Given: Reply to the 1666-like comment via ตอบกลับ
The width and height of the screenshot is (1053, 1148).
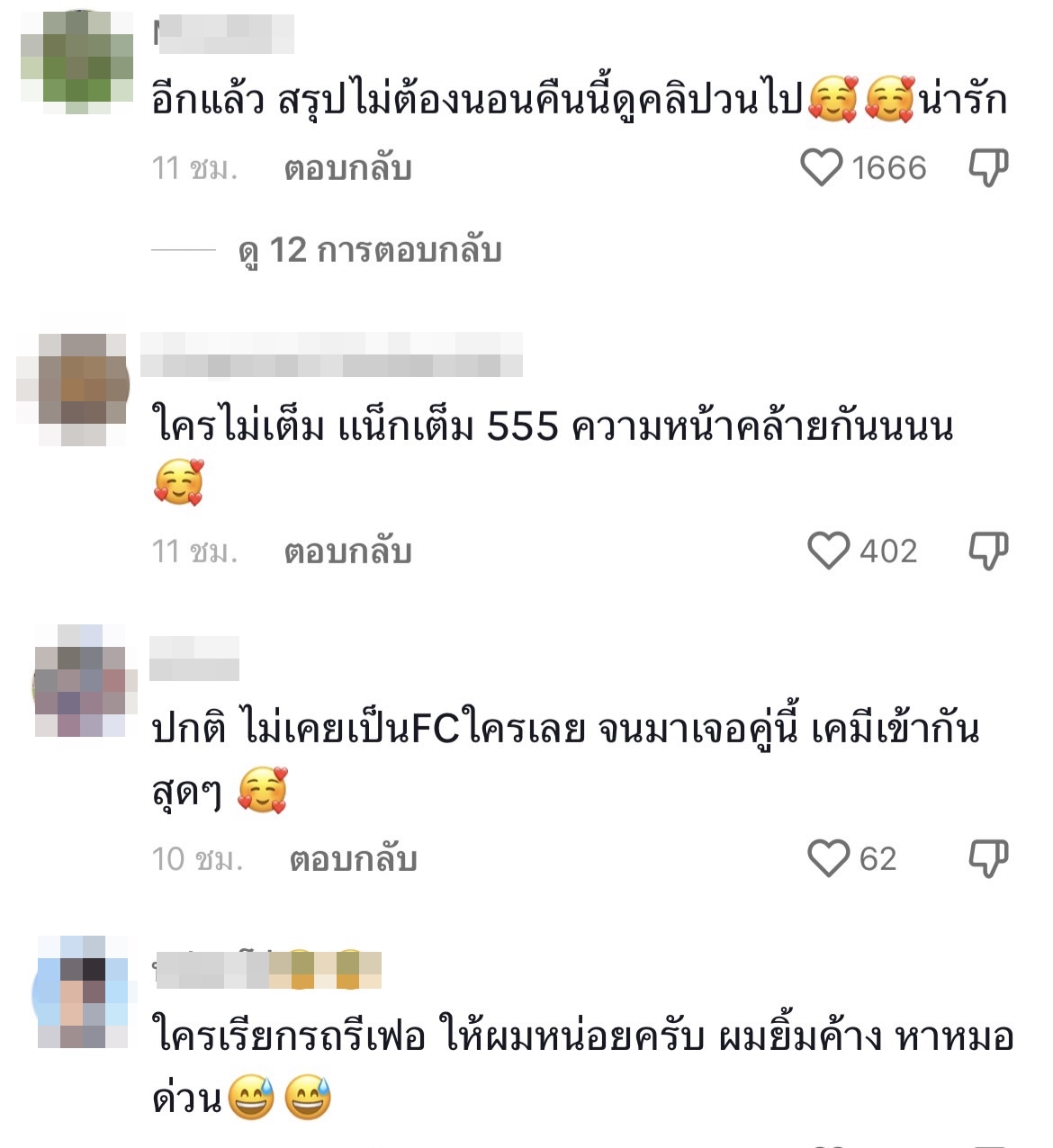Looking at the screenshot, I should point(347,168).
